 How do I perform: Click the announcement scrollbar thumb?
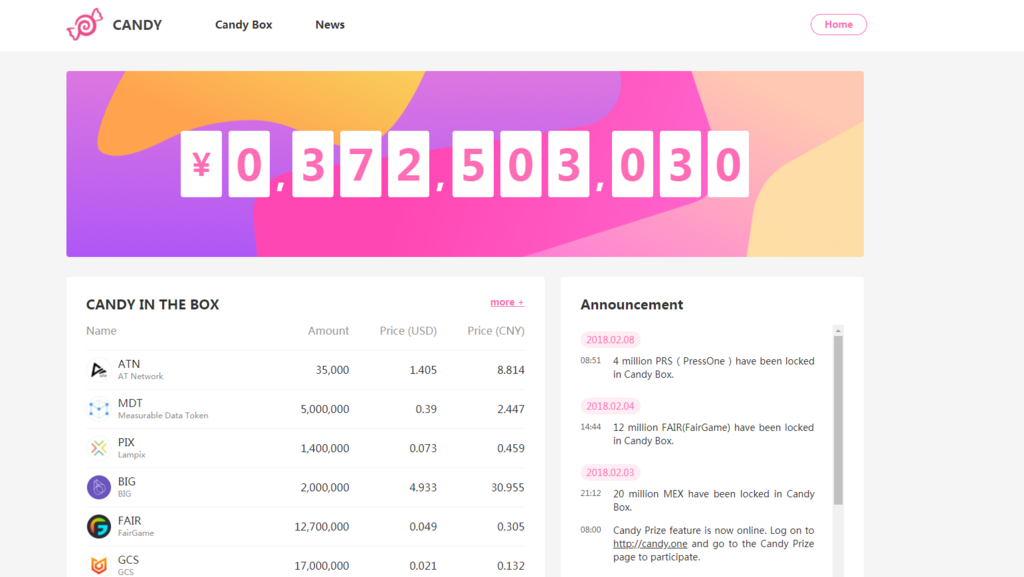click(x=838, y=421)
